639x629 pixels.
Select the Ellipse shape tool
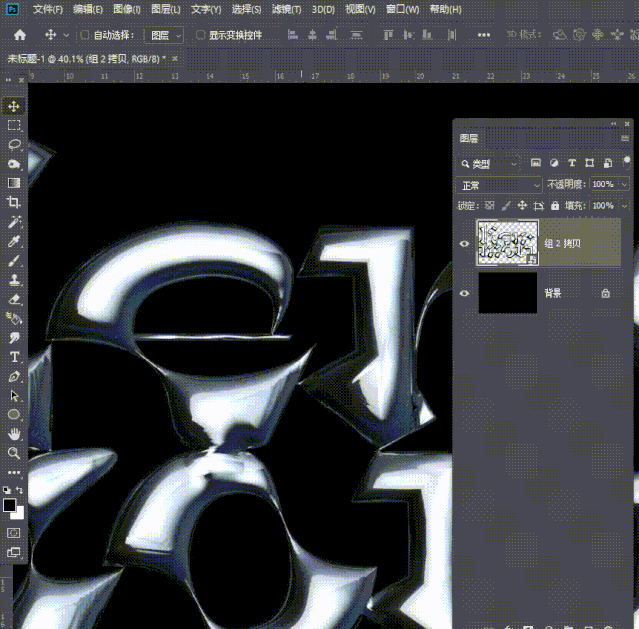click(x=14, y=415)
